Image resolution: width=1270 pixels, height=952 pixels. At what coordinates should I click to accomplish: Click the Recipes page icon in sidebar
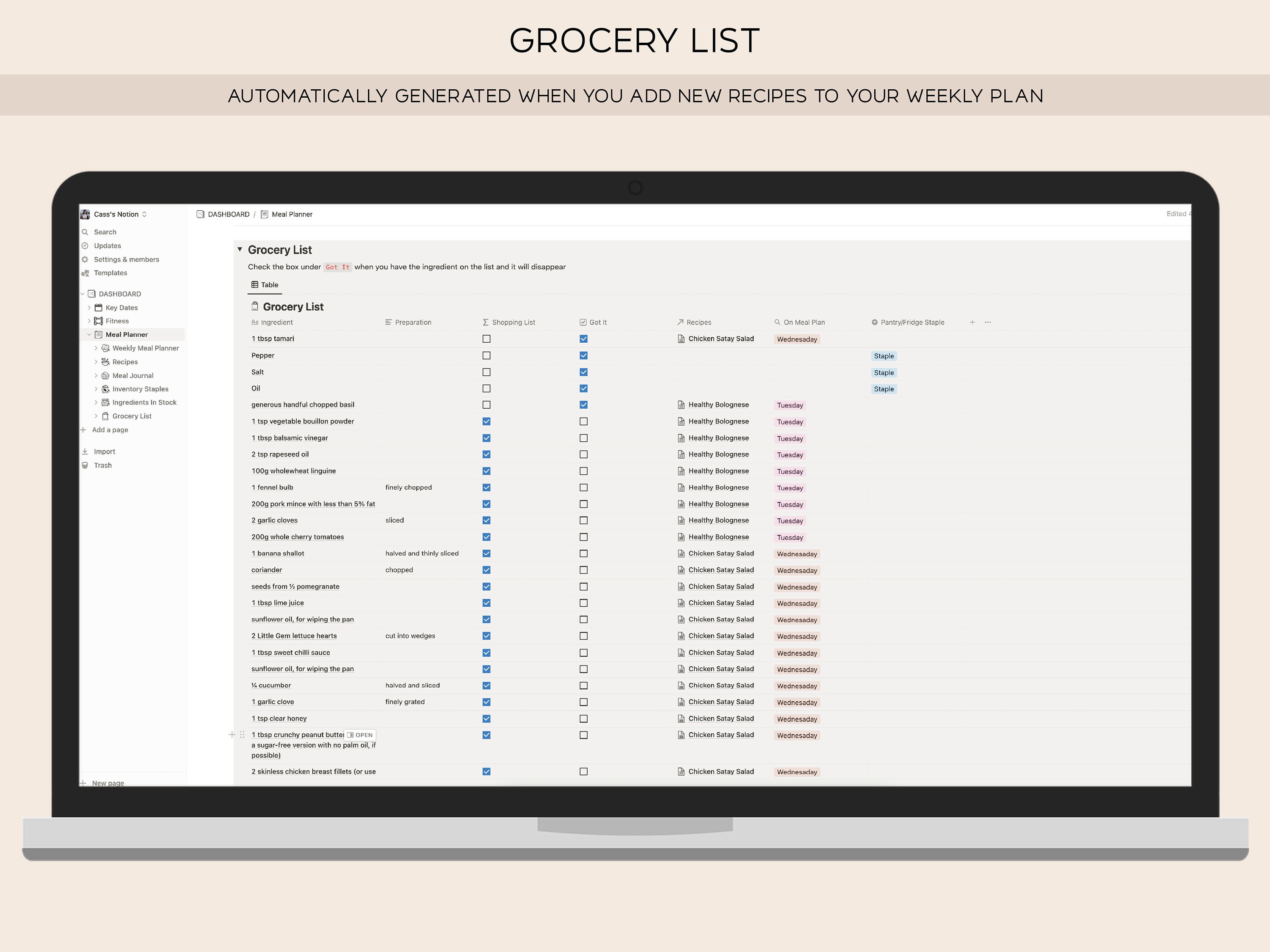pyautogui.click(x=106, y=361)
